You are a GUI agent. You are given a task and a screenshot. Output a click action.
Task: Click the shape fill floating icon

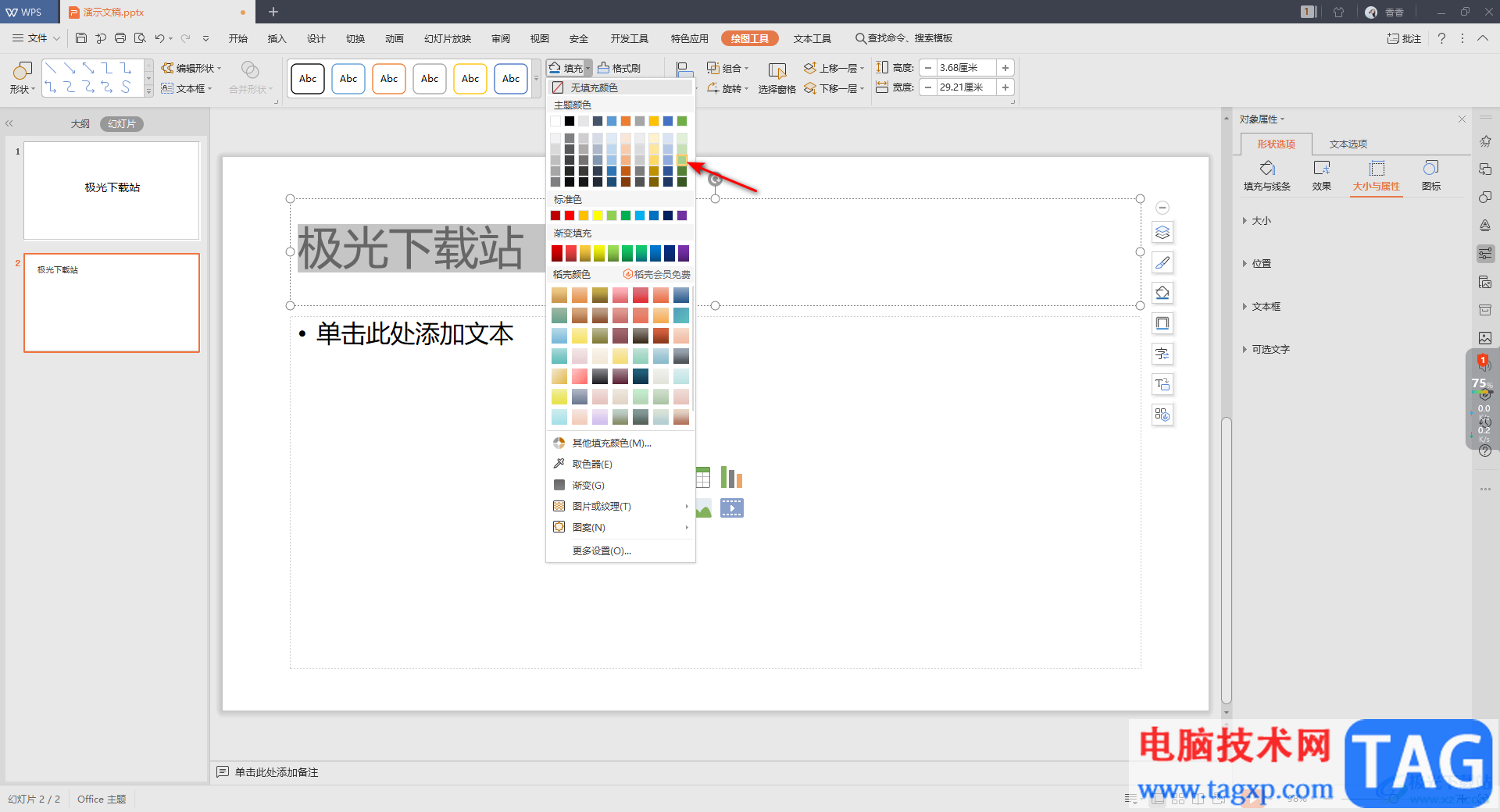click(x=1162, y=294)
